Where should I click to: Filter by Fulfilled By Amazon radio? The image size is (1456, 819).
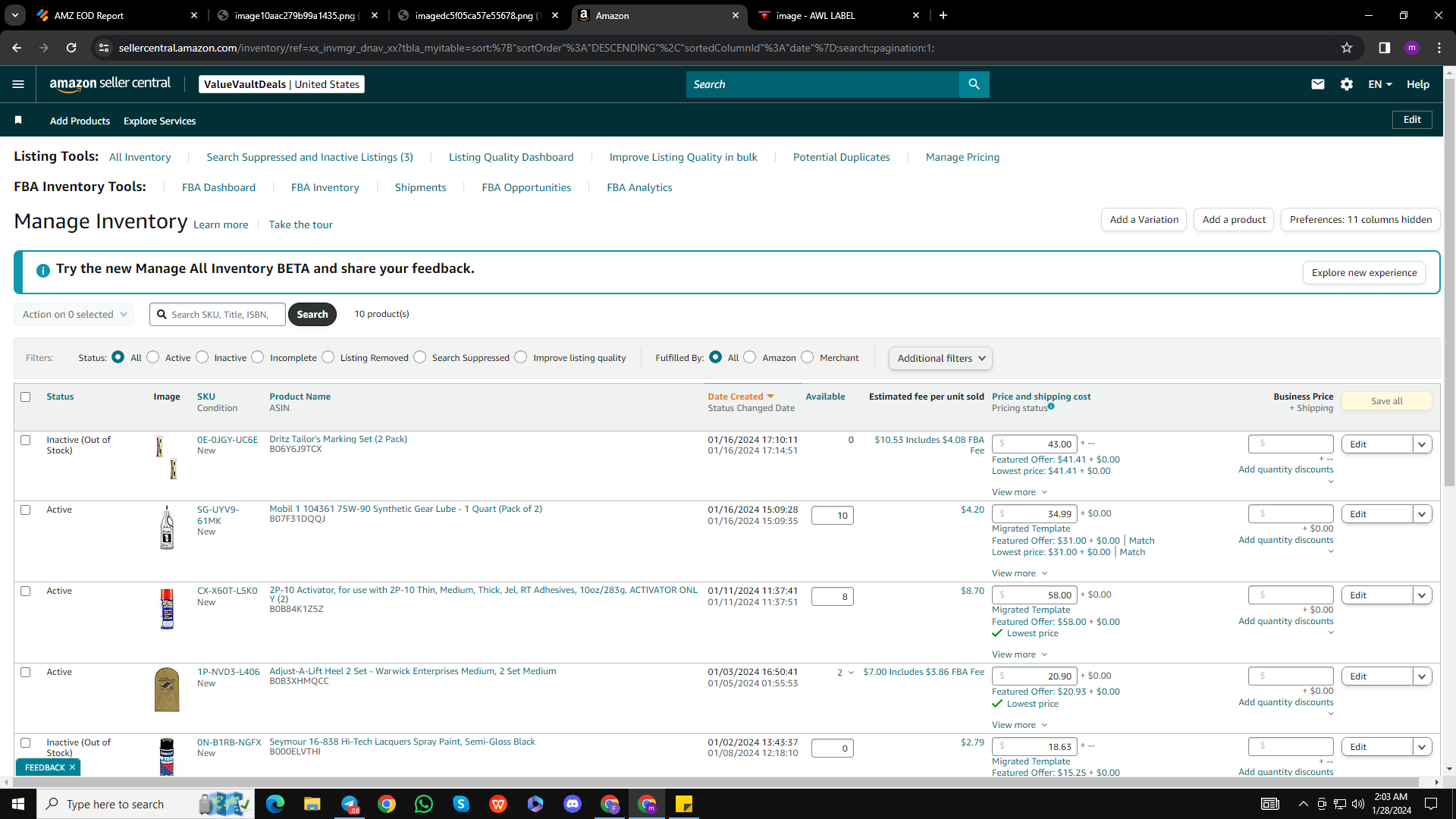pos(750,357)
